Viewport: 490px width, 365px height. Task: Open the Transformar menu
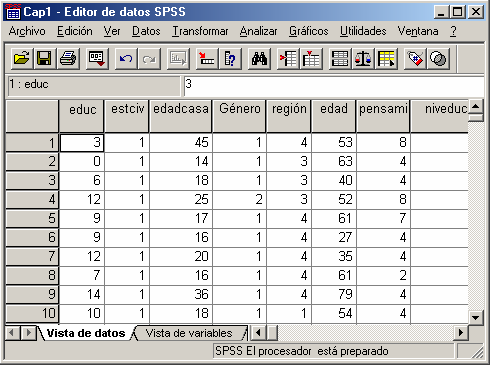(200, 31)
